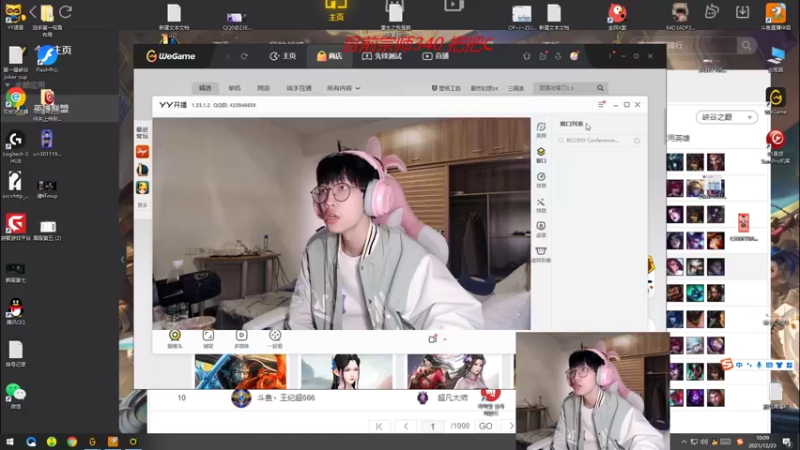This screenshot has width=800, height=450.
Task: Open the dark-haired lady store banner thumbnail
Action: coord(347,371)
